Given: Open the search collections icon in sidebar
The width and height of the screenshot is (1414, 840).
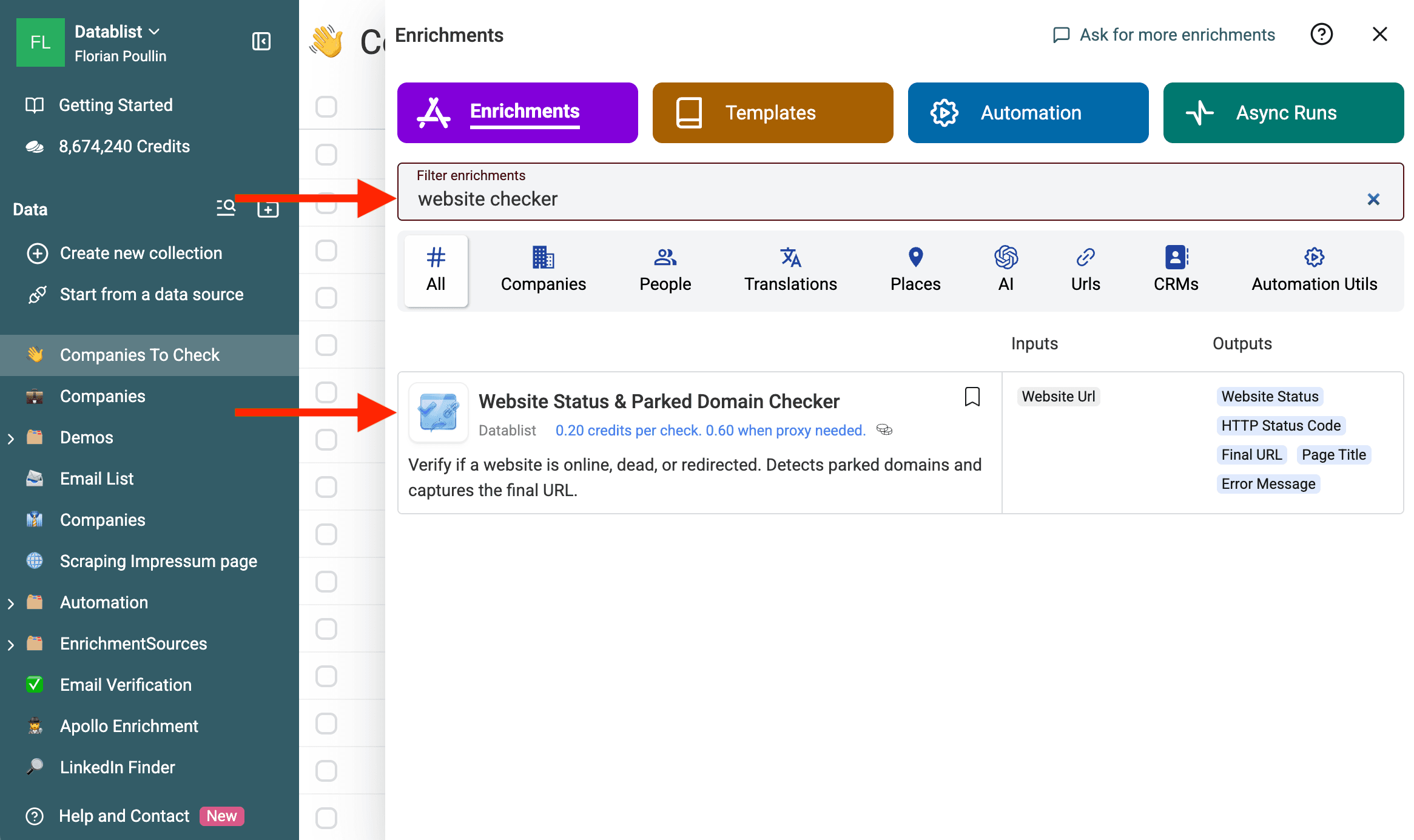Looking at the screenshot, I should pos(226,208).
